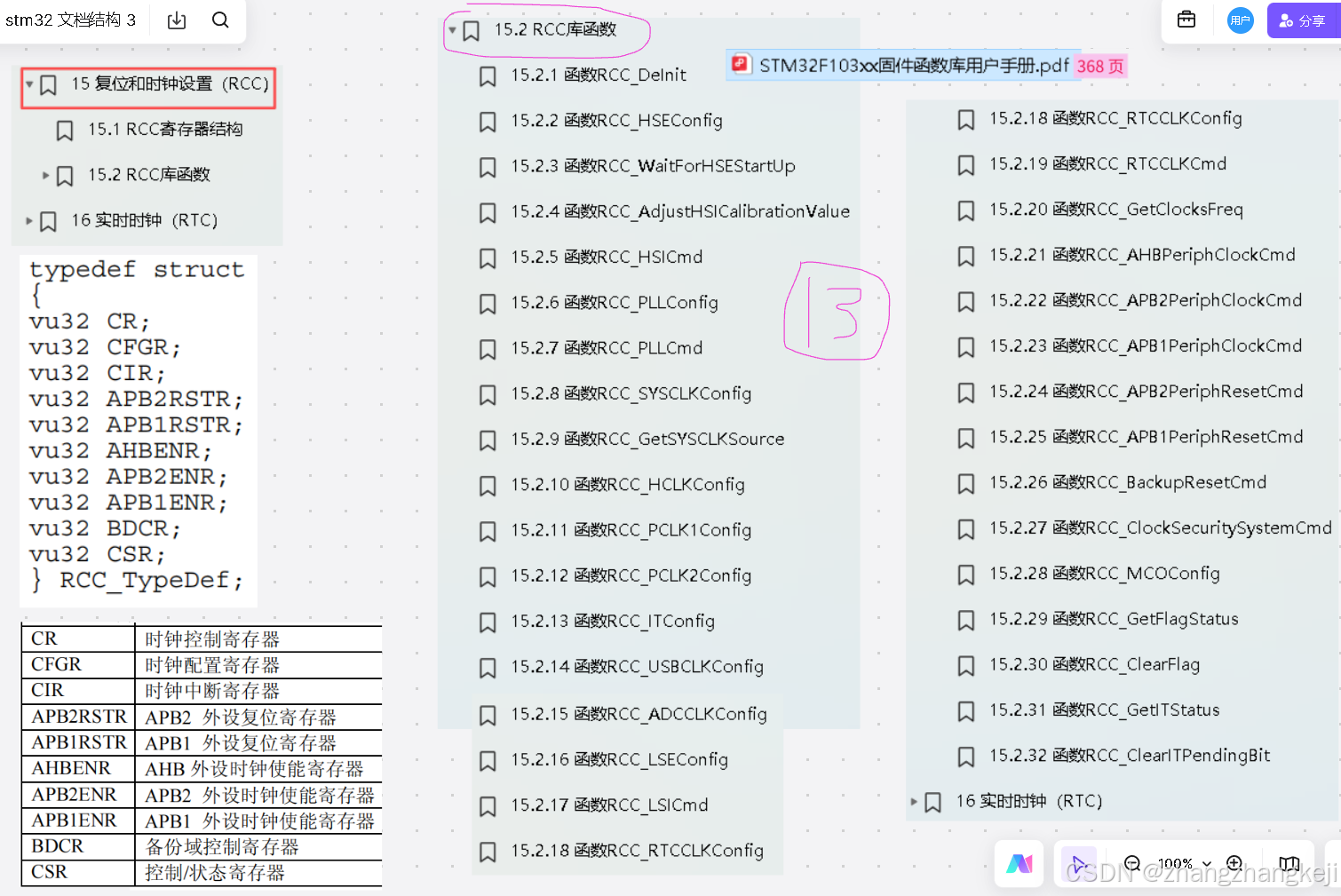Click the '时钟控制寄存器' table cell
Image resolution: width=1341 pixels, height=896 pixels.
258,639
